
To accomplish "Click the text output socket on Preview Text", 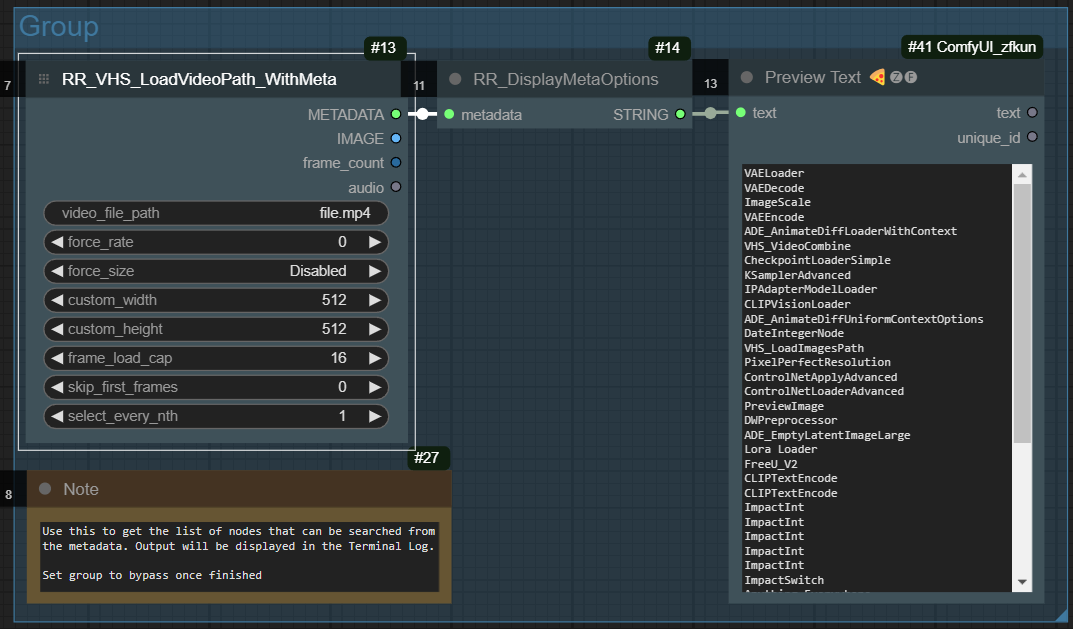I will 1032,112.
